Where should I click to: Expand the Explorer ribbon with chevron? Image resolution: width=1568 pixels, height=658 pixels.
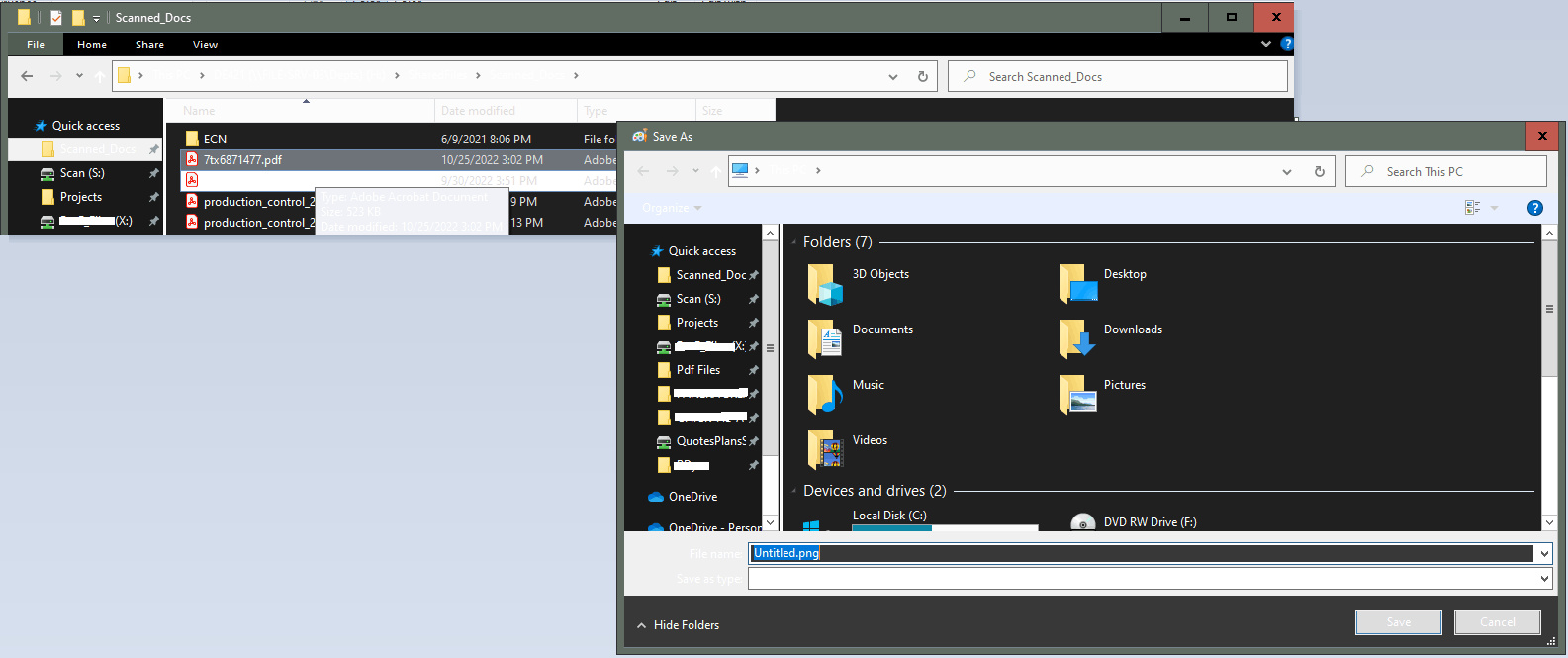pos(1266,44)
